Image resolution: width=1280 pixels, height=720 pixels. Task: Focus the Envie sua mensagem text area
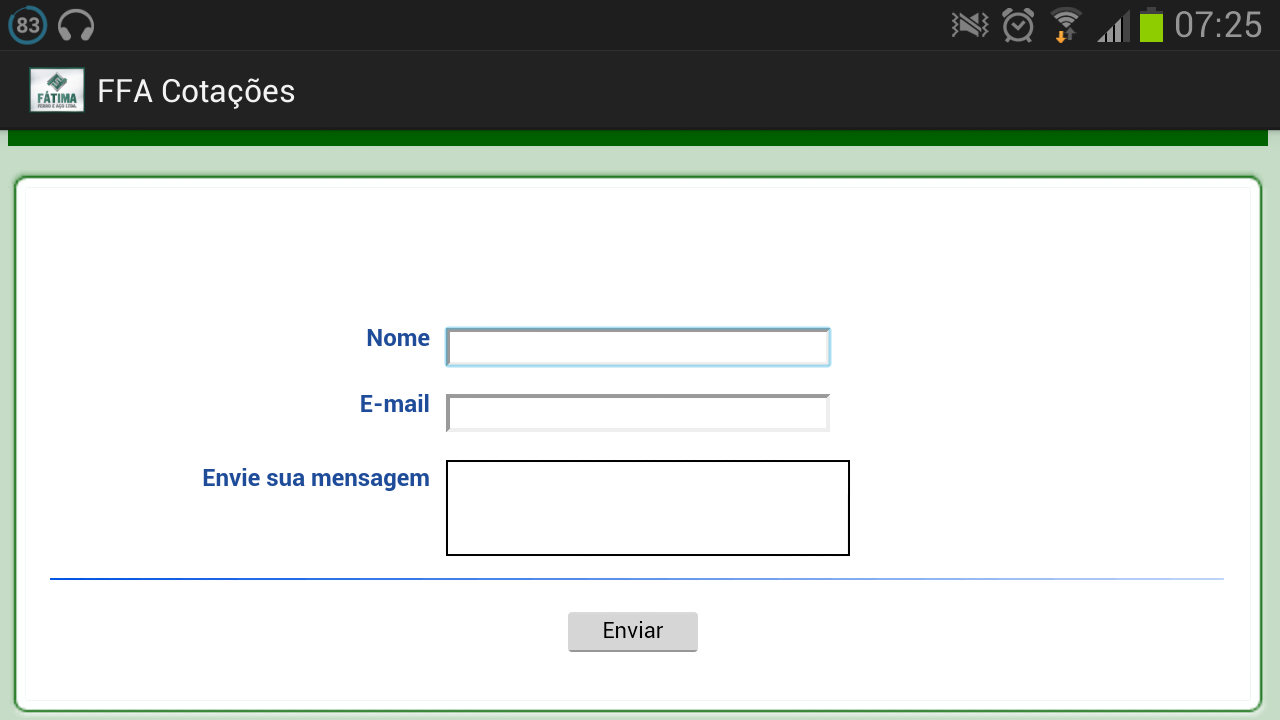[648, 508]
